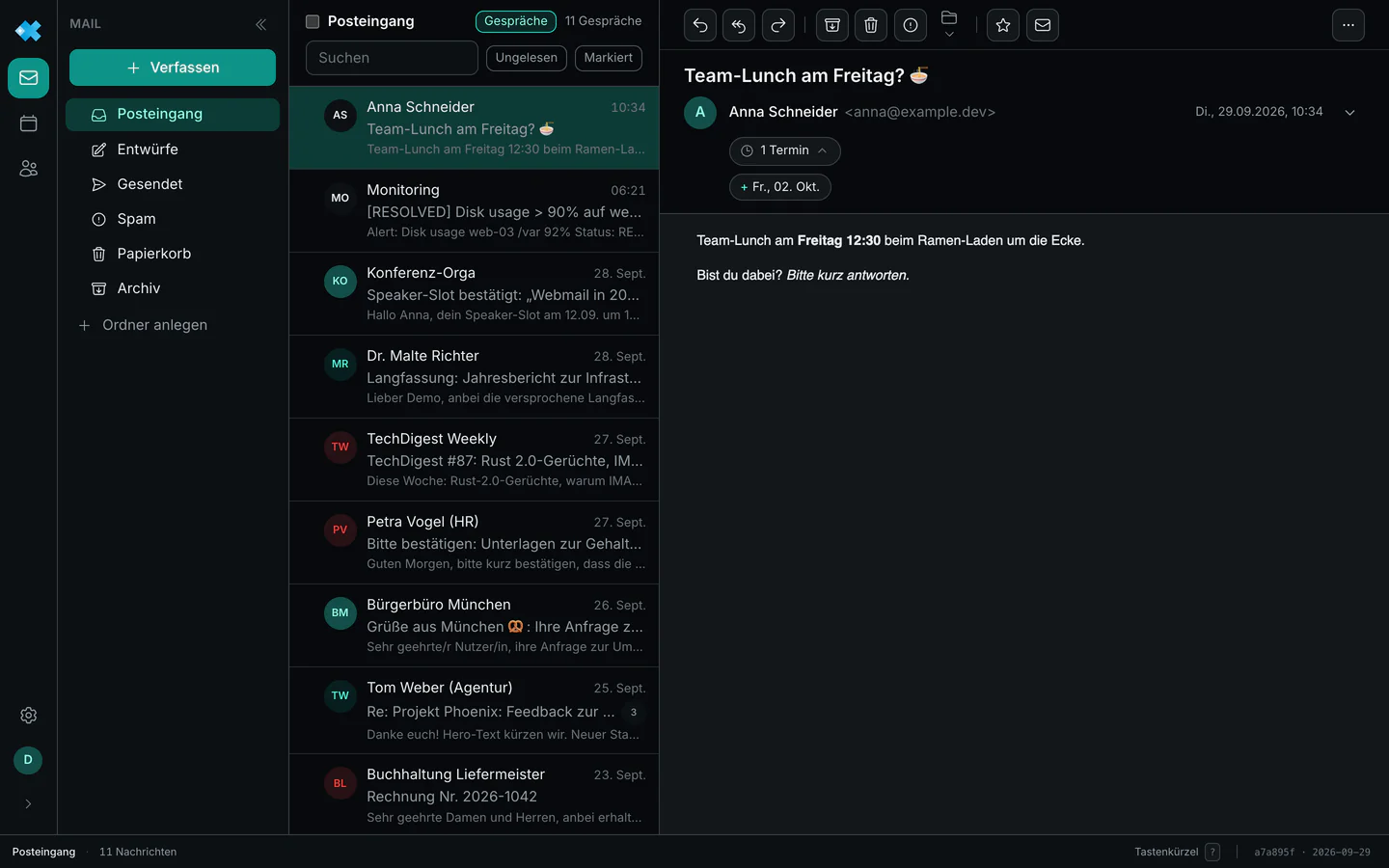Open the Spam folder in the sidebar
Viewport: 1389px width, 868px height.
point(173,219)
